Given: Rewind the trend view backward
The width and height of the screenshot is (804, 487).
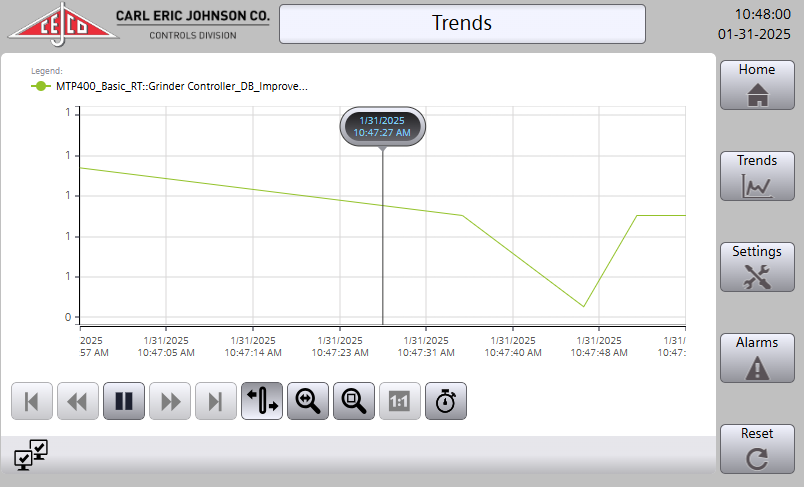Looking at the screenshot, I should tap(78, 401).
